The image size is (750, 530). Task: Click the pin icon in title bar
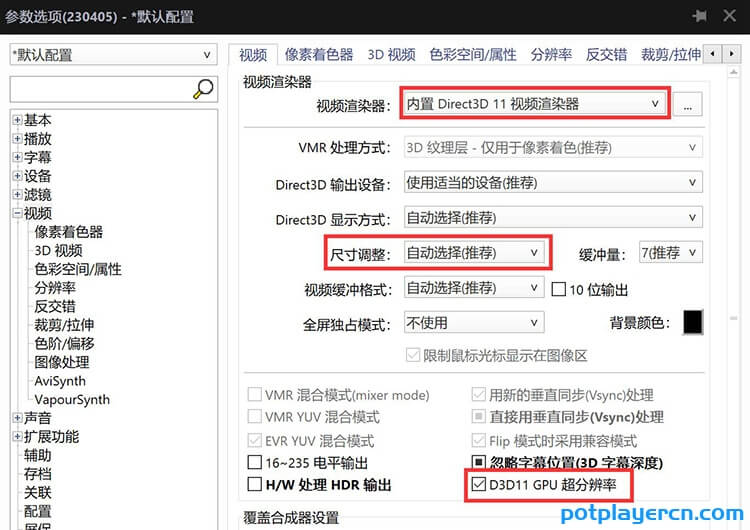pos(698,17)
